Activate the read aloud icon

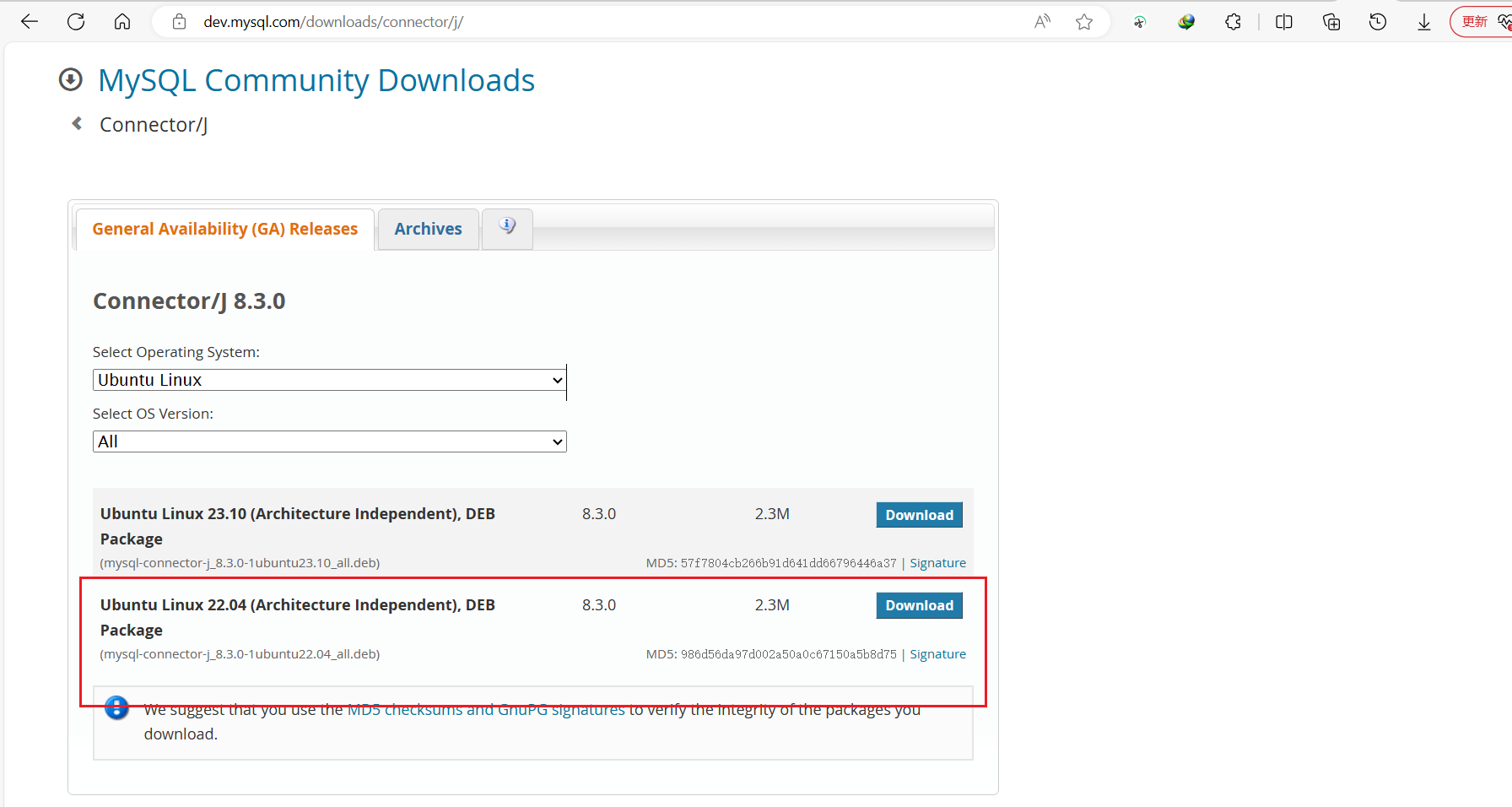(x=1043, y=22)
